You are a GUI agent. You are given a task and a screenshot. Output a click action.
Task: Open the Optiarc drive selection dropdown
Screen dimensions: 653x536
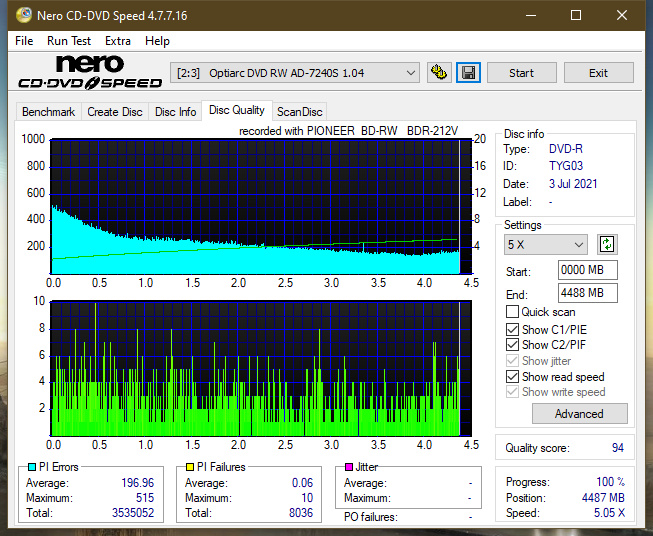(x=295, y=73)
